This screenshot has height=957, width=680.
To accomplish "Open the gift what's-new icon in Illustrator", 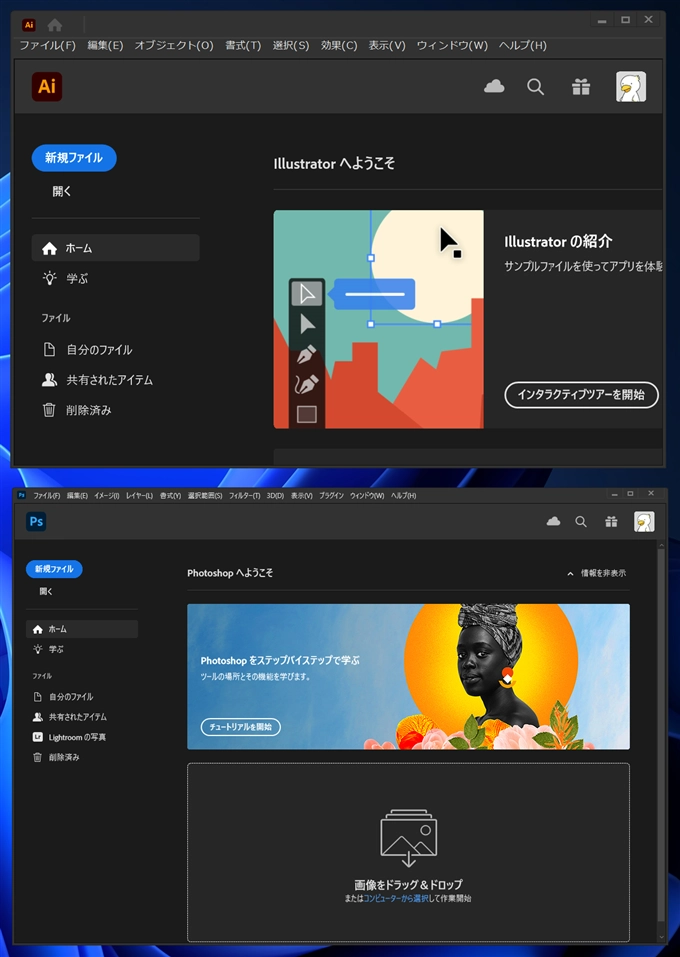I will click(x=581, y=87).
